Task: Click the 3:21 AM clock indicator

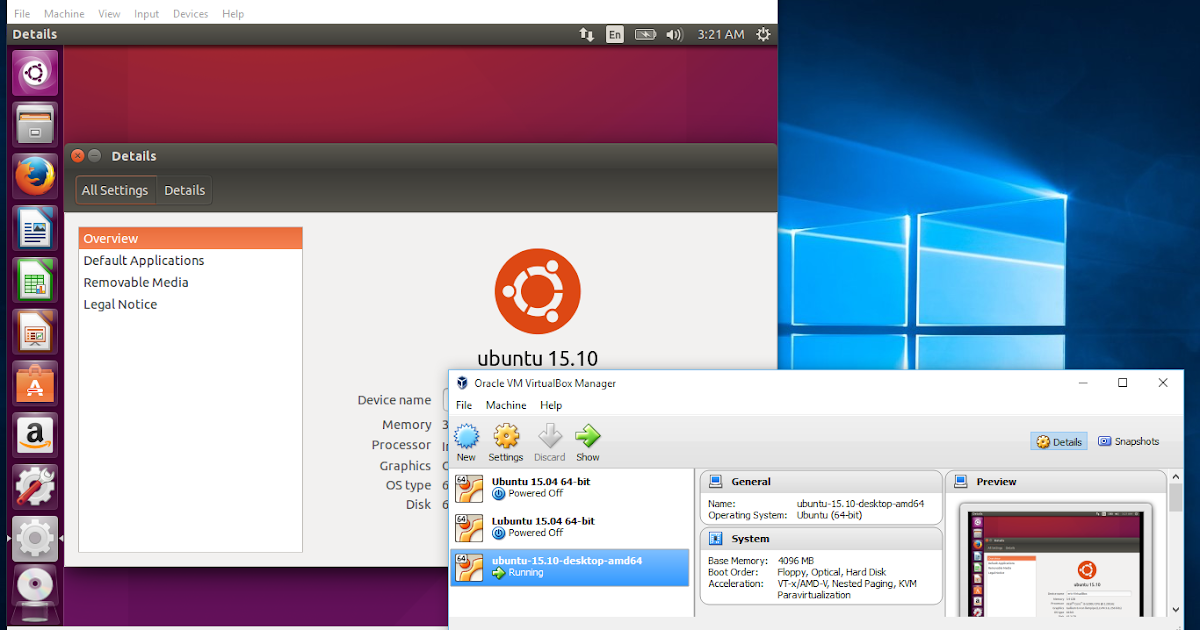Action: [720, 34]
